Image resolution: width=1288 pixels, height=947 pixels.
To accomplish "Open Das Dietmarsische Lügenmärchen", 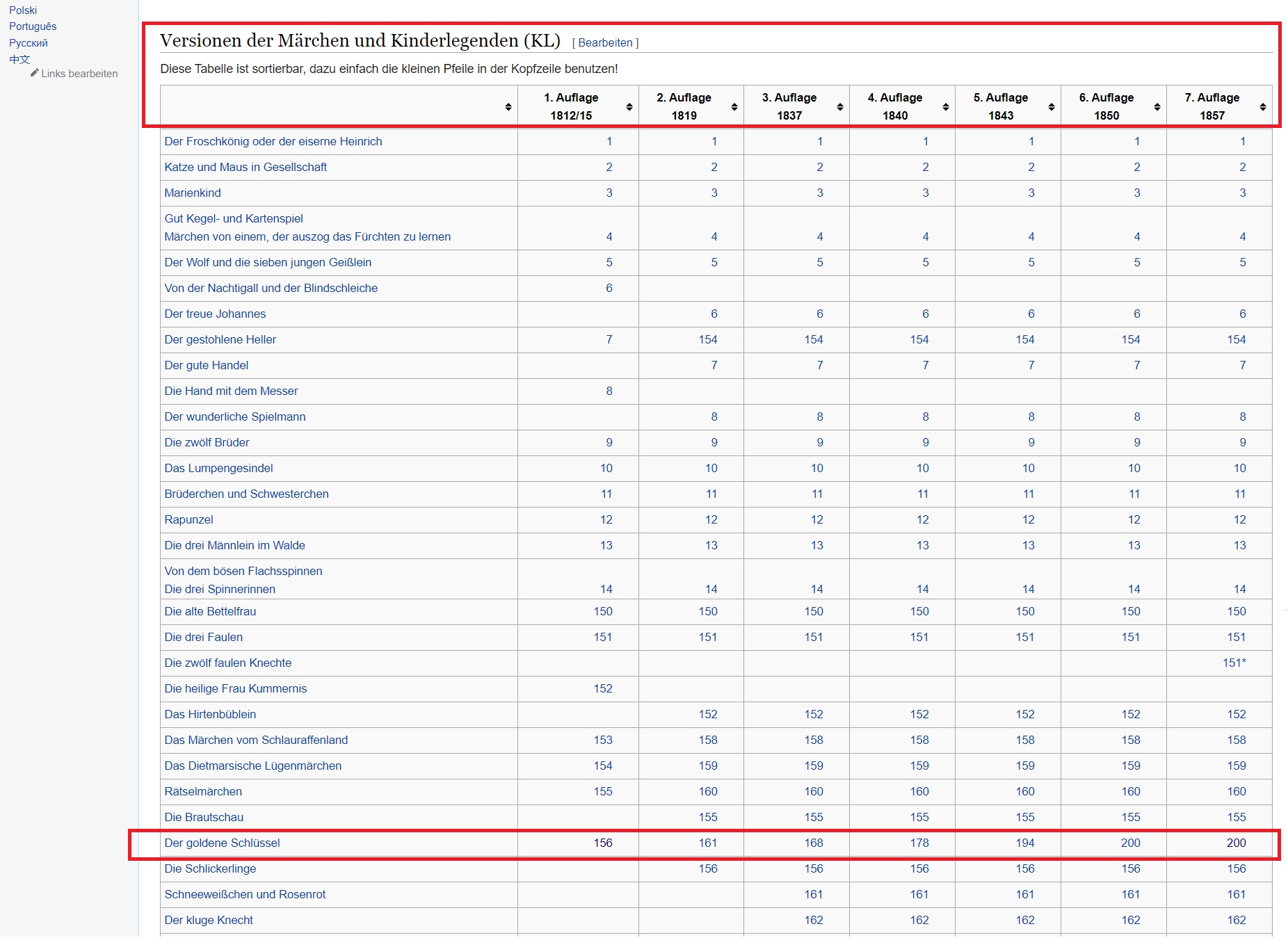I will [x=253, y=766].
